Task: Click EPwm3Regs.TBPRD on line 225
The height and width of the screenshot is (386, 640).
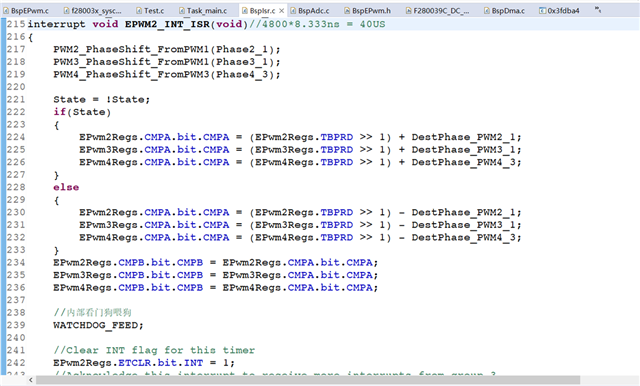Action: coord(304,150)
